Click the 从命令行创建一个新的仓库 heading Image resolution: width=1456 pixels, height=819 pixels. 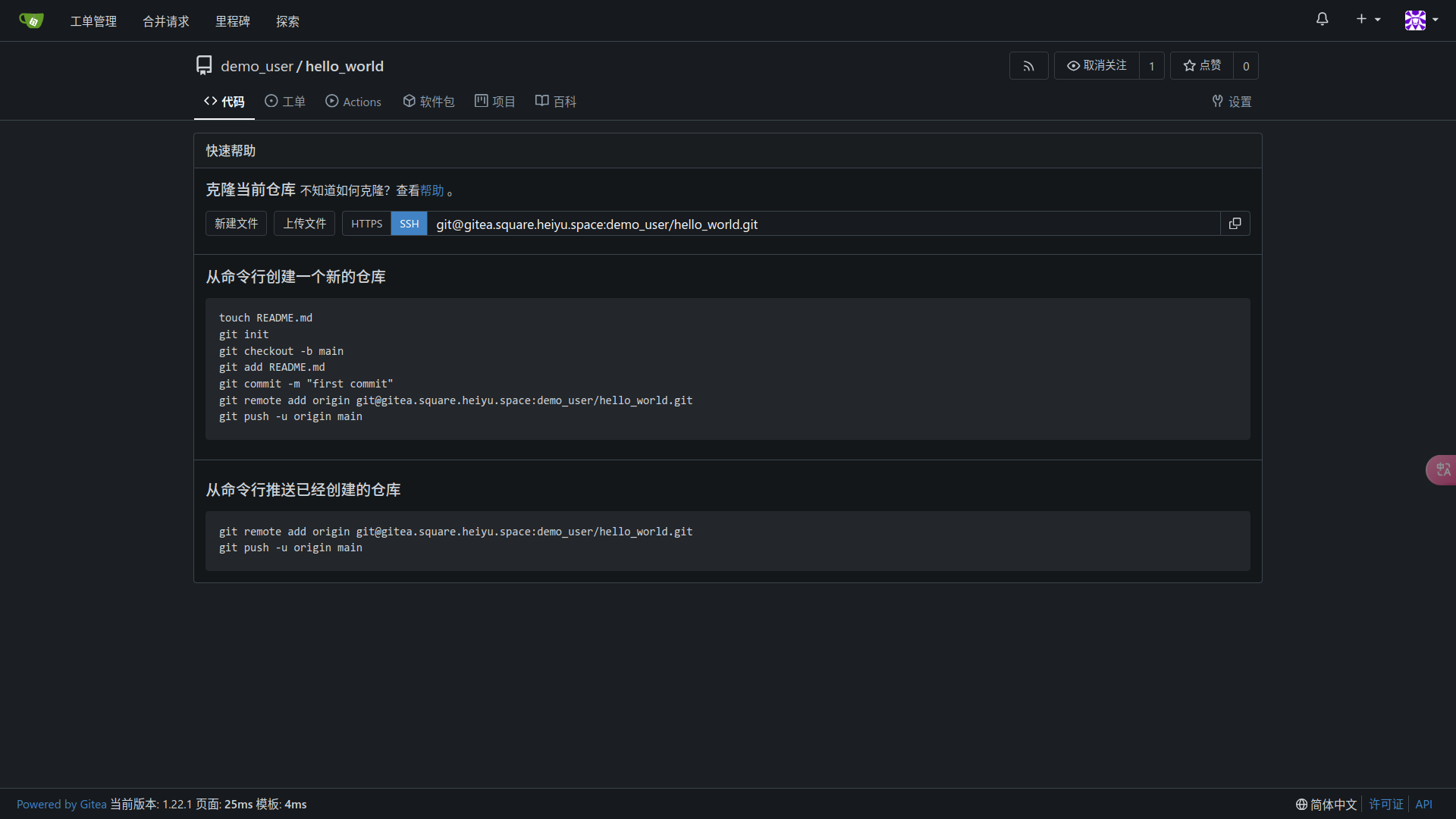[x=296, y=277]
